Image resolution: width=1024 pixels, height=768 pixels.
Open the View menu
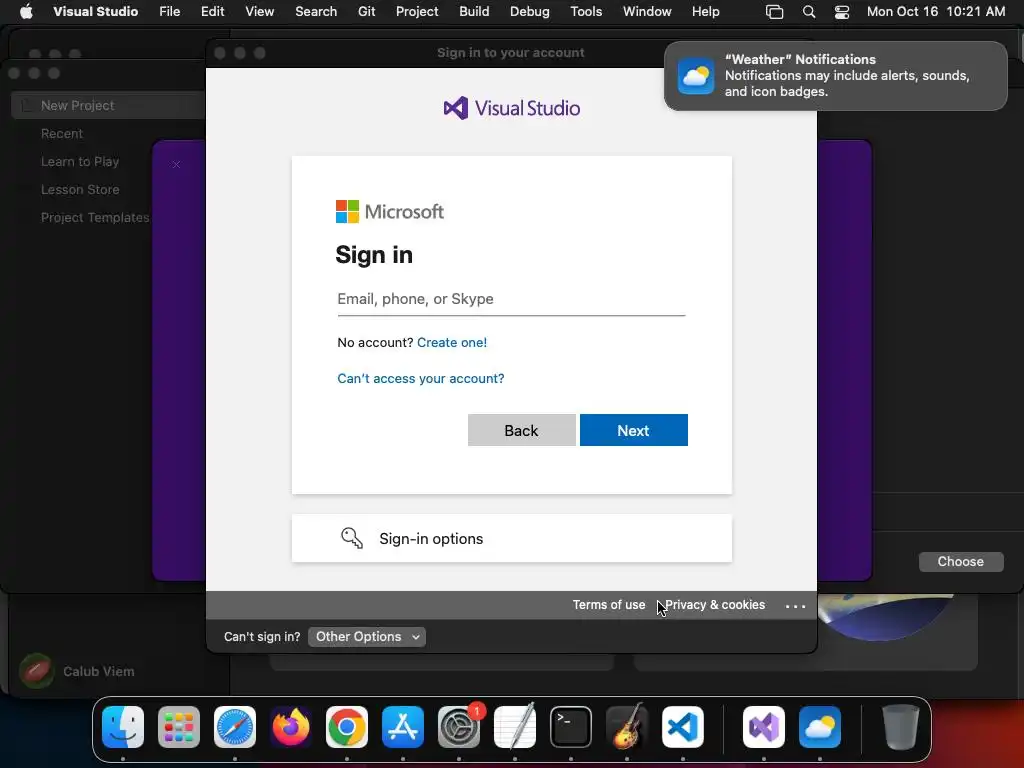[x=259, y=12]
